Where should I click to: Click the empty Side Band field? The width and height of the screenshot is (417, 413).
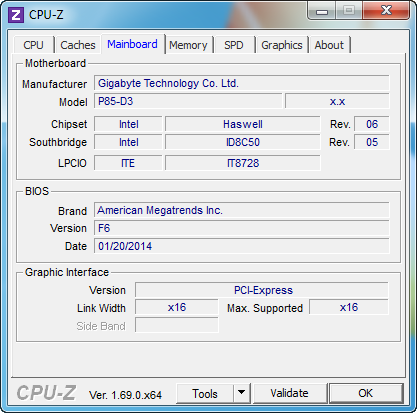click(x=177, y=325)
